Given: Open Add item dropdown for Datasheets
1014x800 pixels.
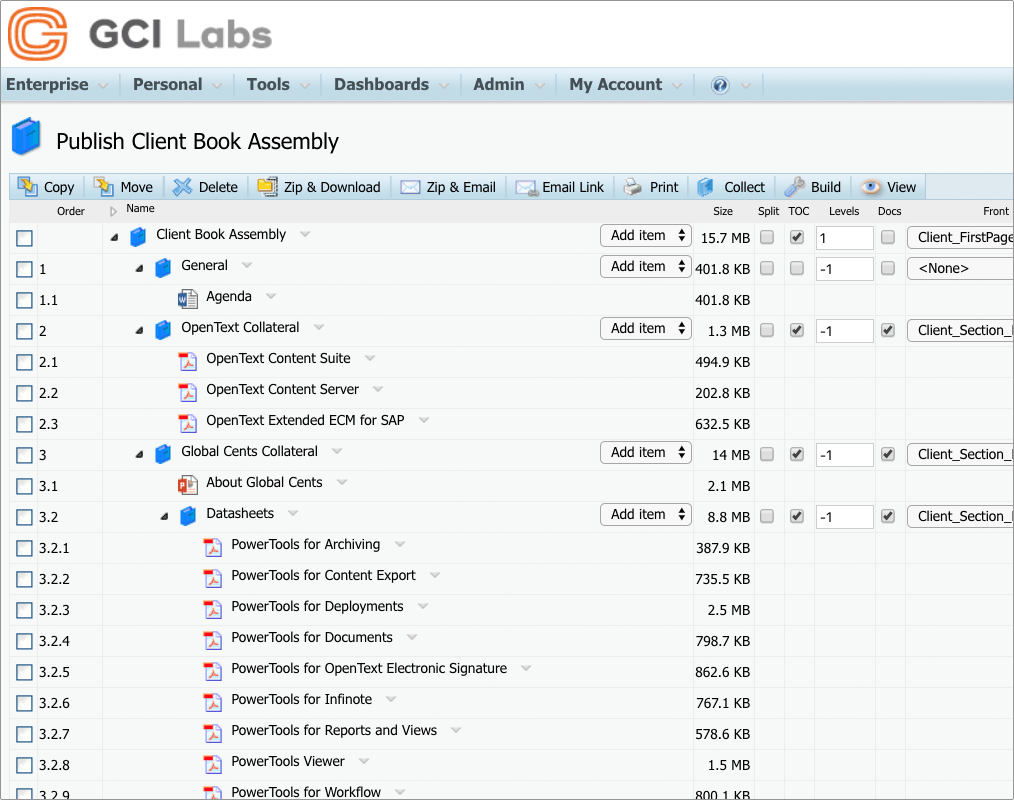Looking at the screenshot, I should (645, 515).
